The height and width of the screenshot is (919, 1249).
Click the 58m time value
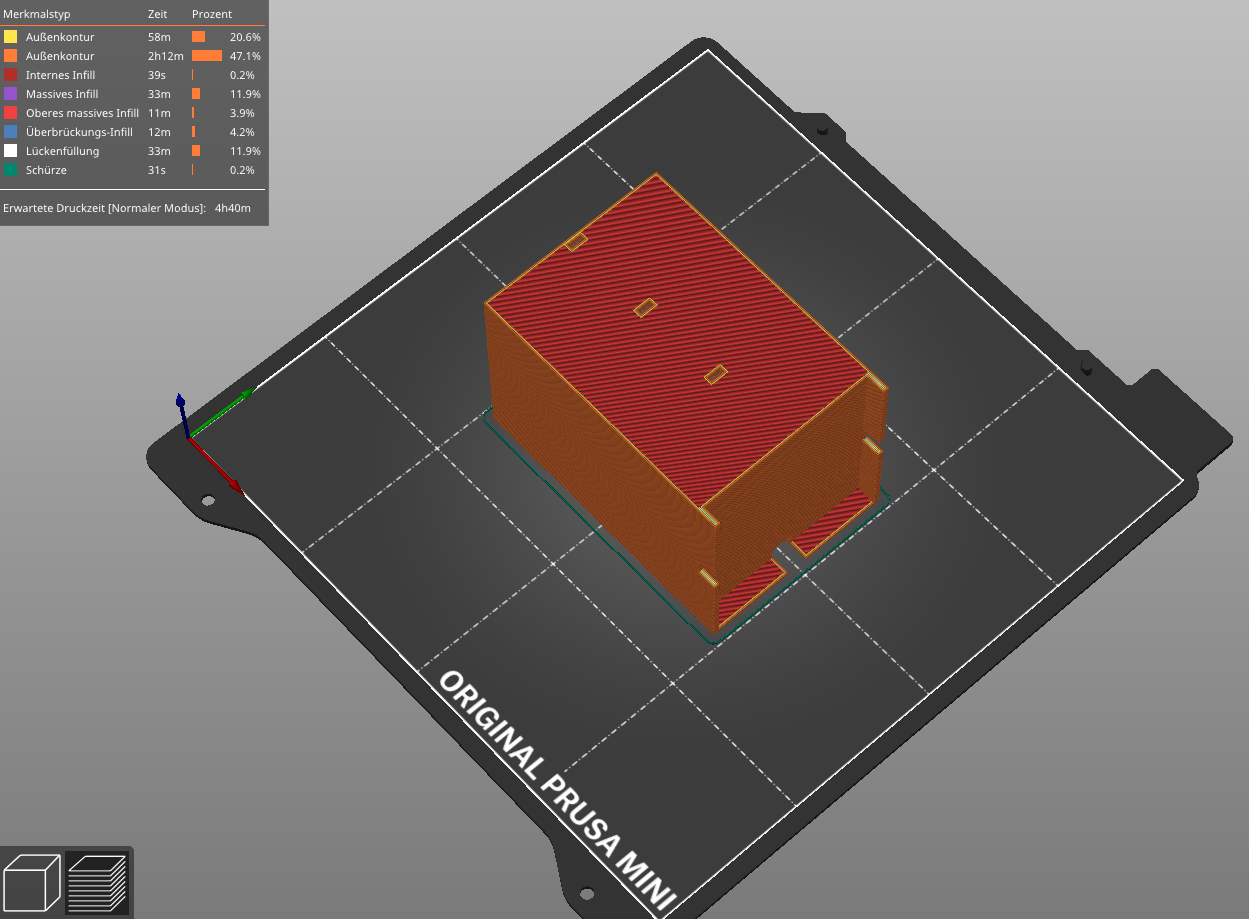[159, 37]
